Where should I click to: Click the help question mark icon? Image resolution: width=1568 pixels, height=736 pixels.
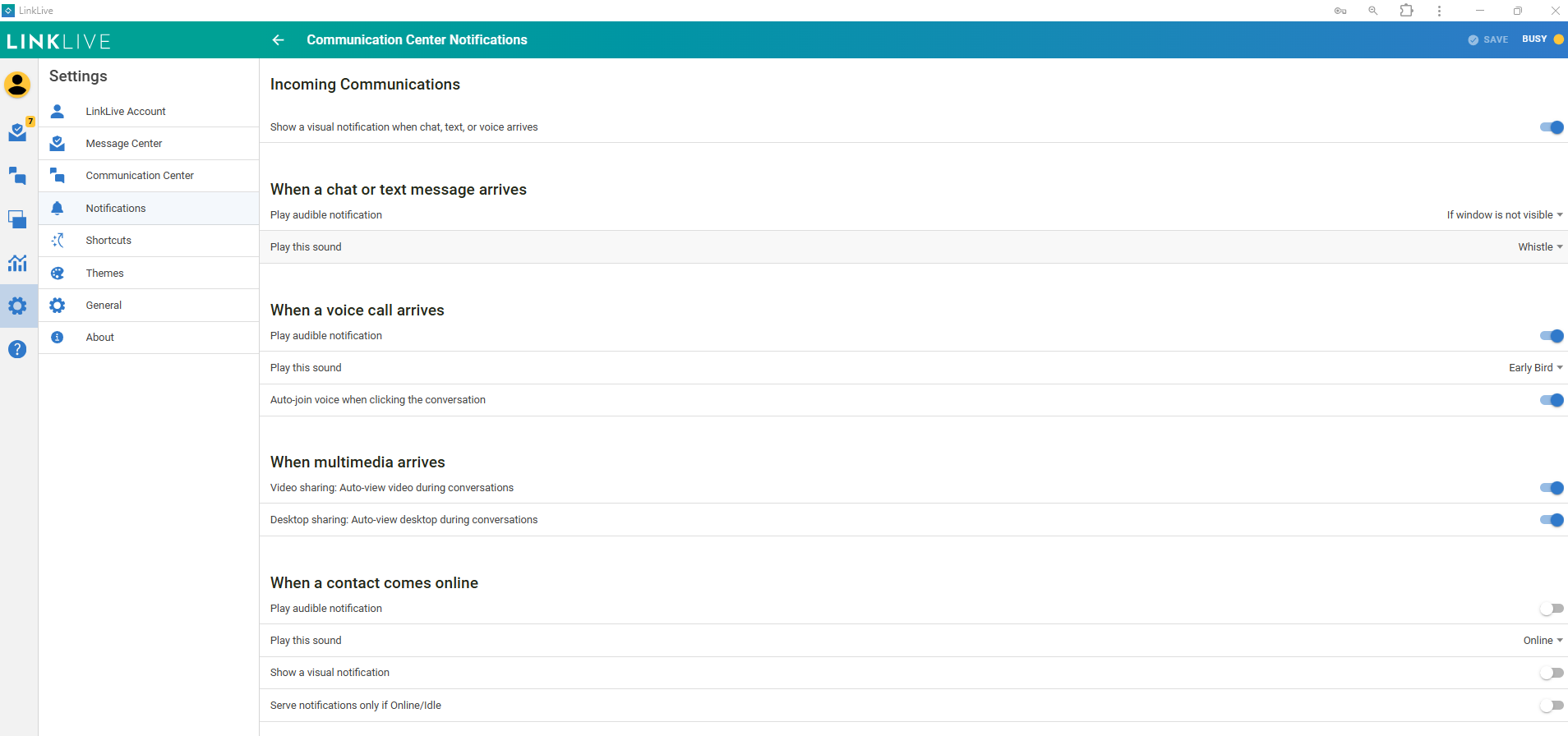pyautogui.click(x=17, y=349)
